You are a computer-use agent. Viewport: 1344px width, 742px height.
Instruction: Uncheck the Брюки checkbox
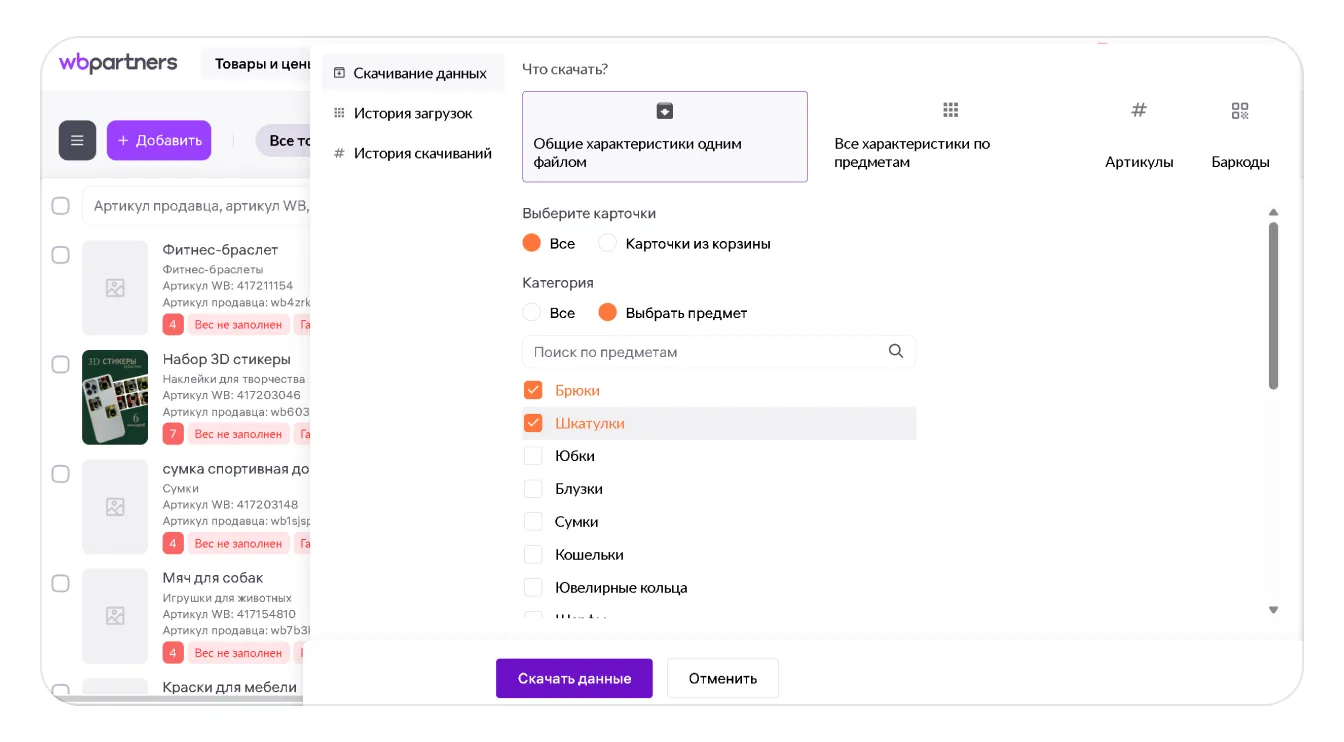533,390
